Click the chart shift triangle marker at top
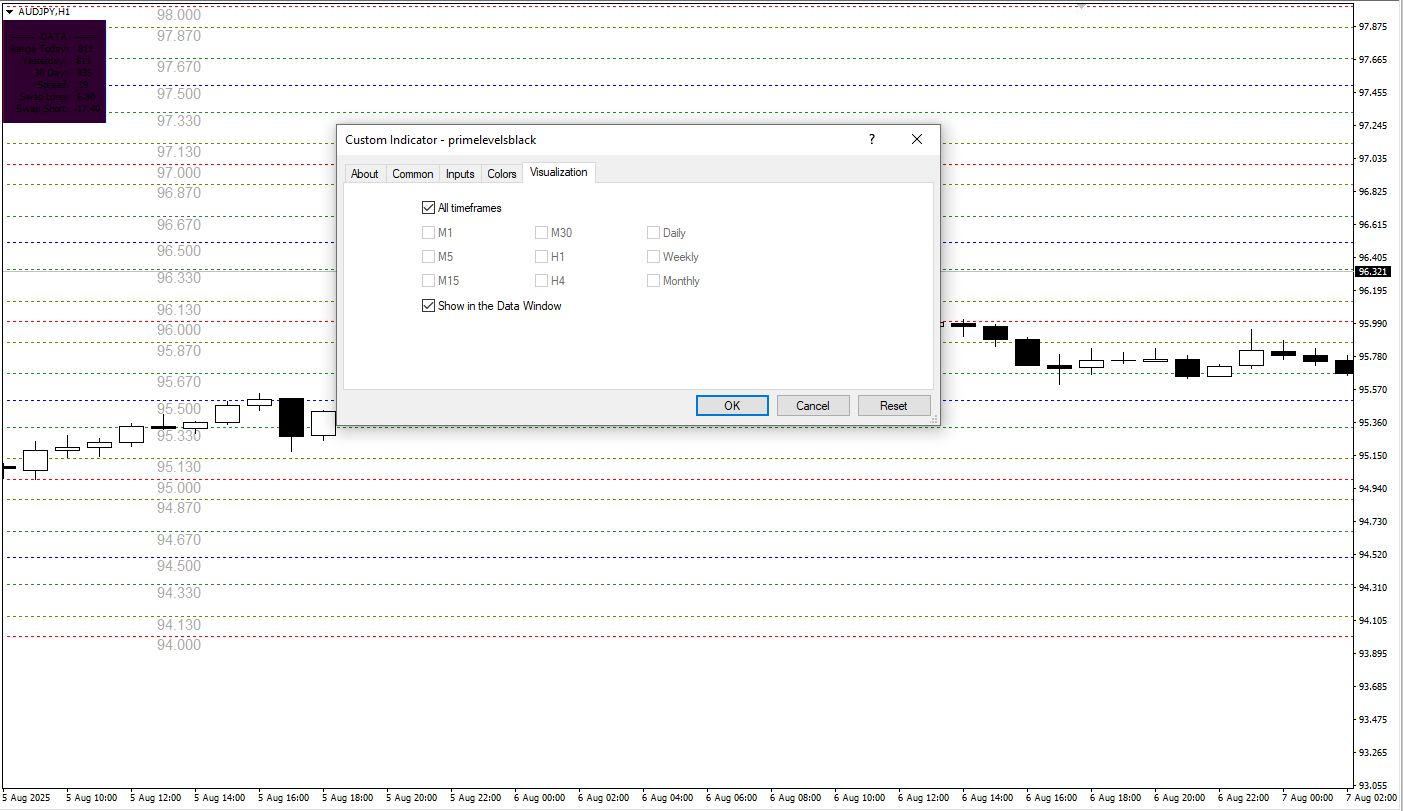 coord(1080,5)
